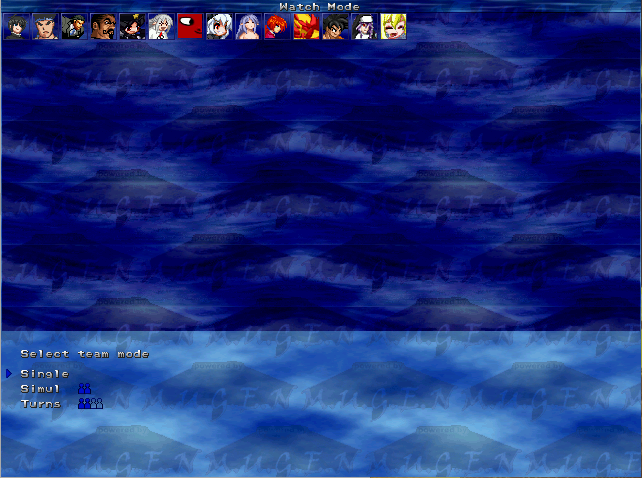Select purple-haired character with white cap
The width and height of the screenshot is (642, 478).
(365, 27)
